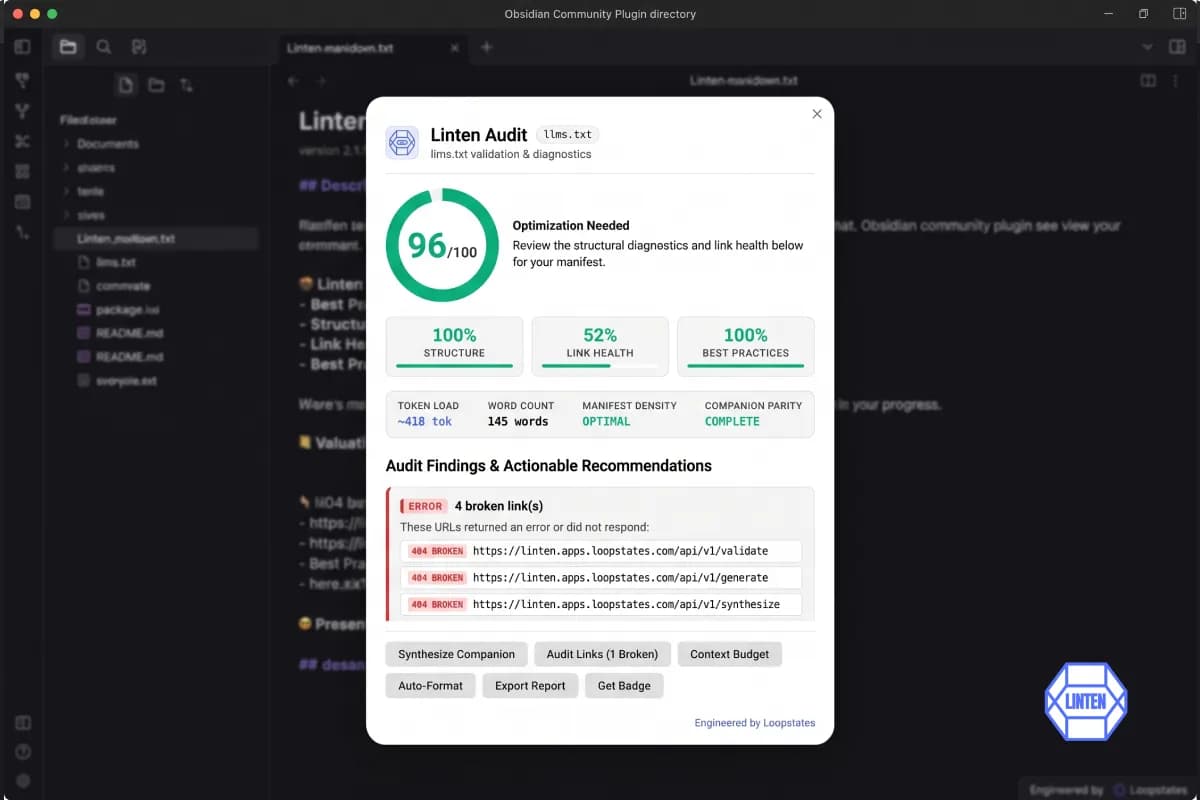Click the status bar Engineered by Loopstates
Image resolution: width=1200 pixels, height=800 pixels.
point(1109,790)
